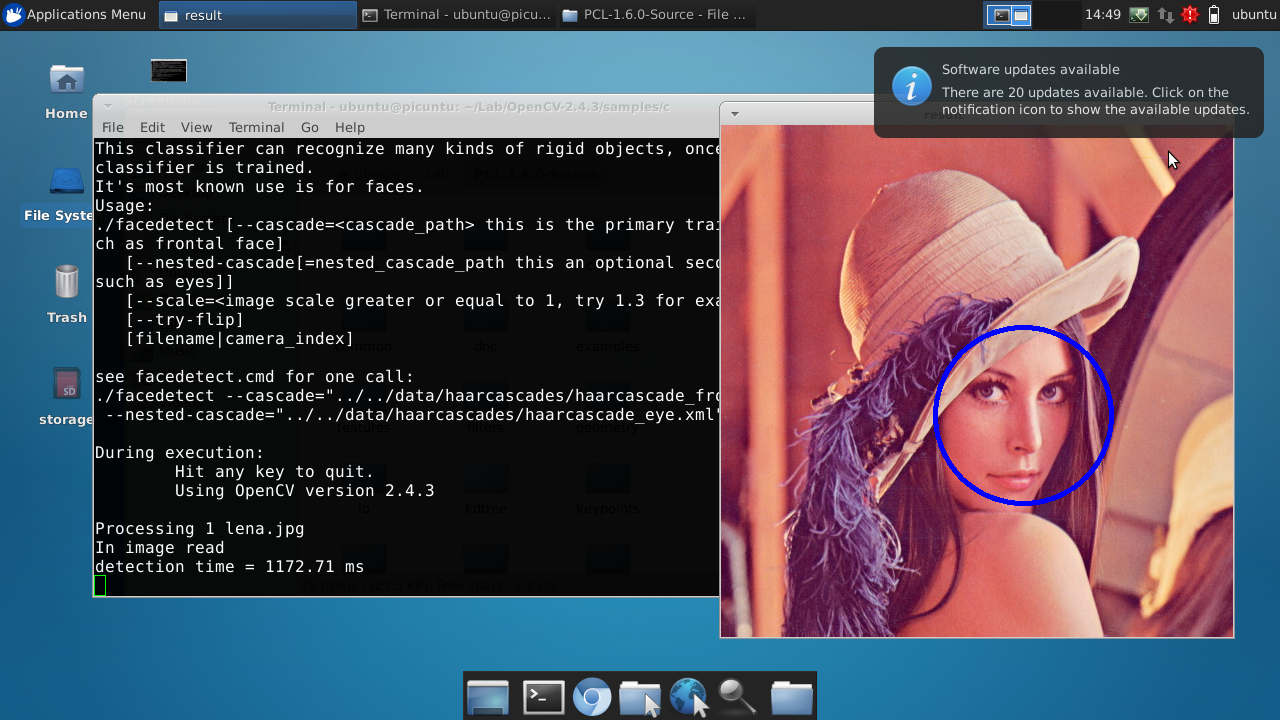
Task: Open the Application Finder magnifier dock icon
Action: [x=737, y=697]
